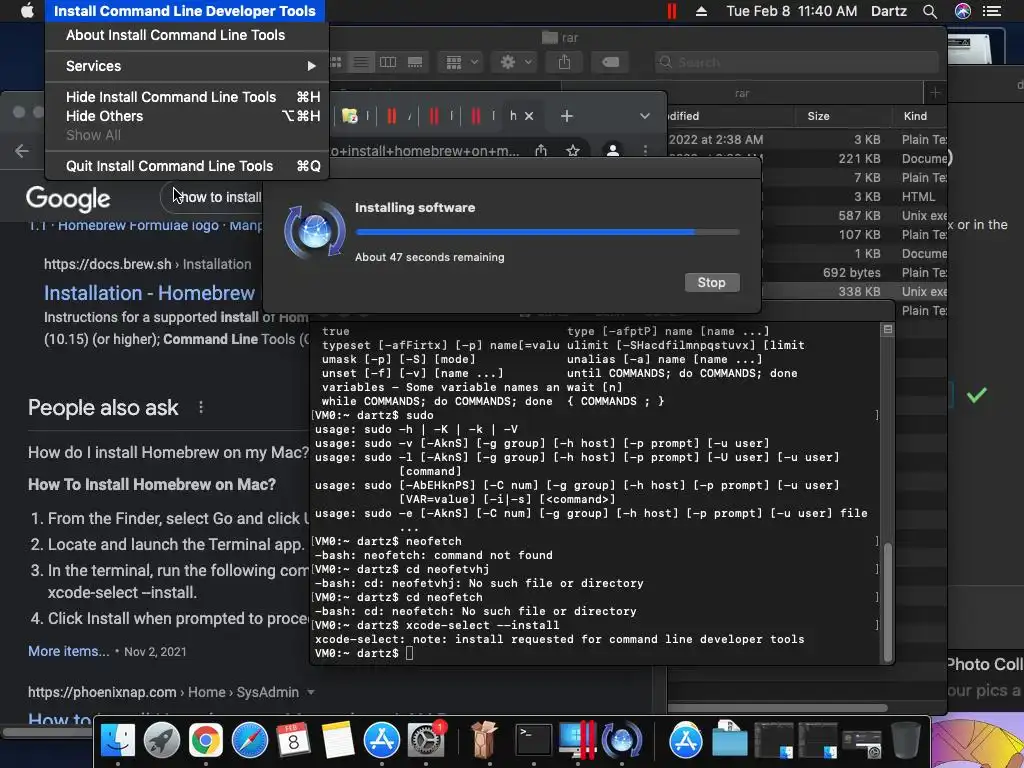The image size is (1024, 768).
Task: Open Launchpad from the Dock
Action: [x=161, y=741]
